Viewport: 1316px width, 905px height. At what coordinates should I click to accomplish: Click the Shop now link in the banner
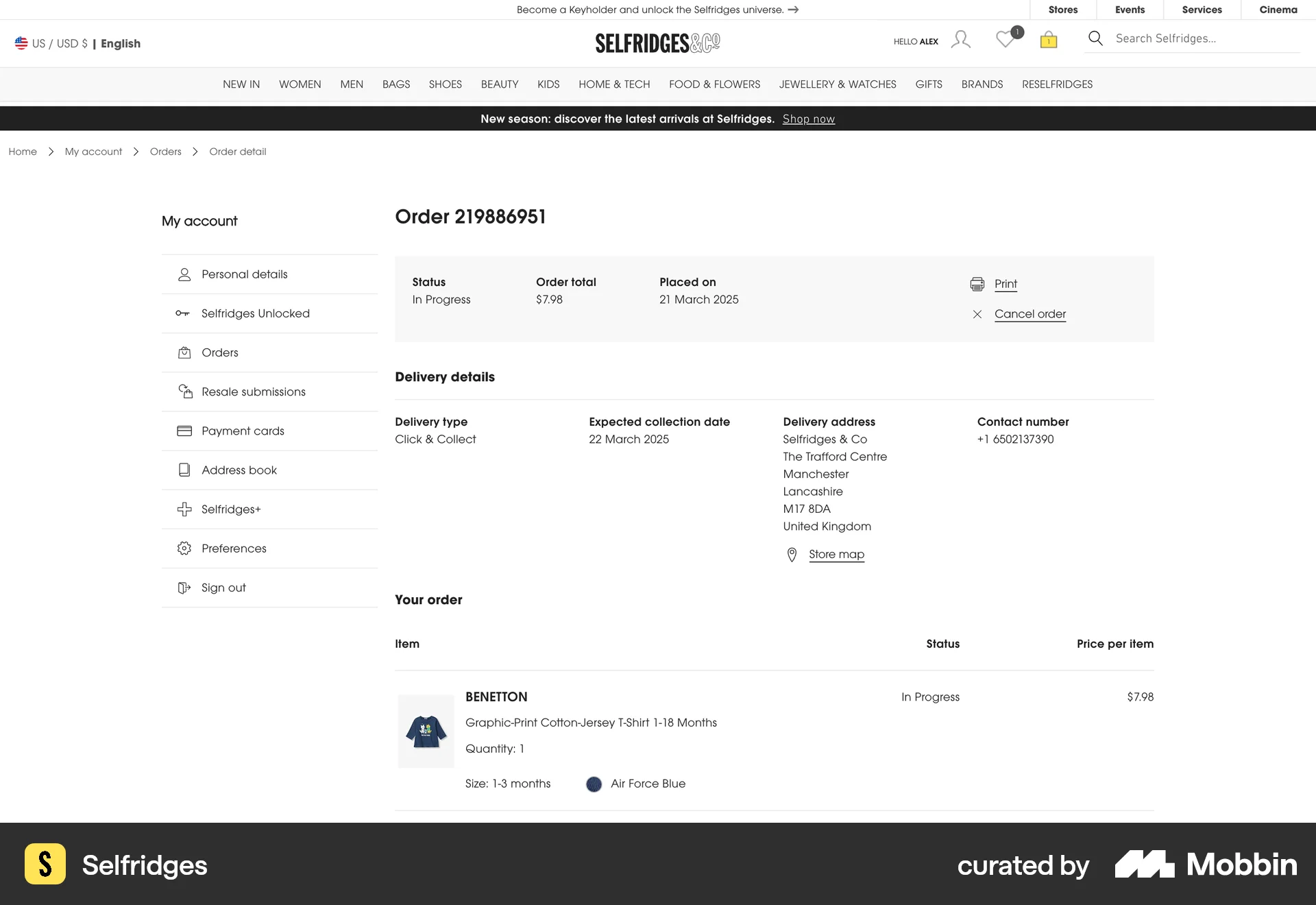[808, 119]
